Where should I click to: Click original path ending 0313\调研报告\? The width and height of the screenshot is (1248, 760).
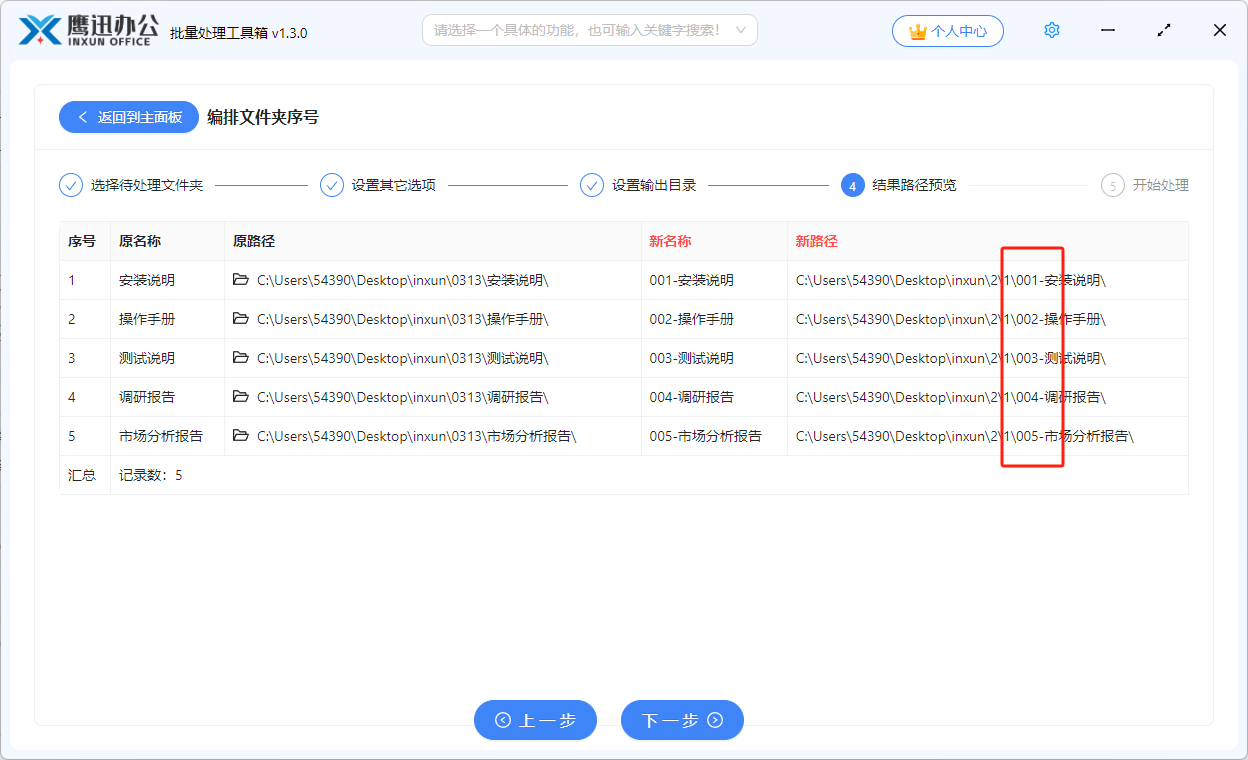pyautogui.click(x=403, y=397)
